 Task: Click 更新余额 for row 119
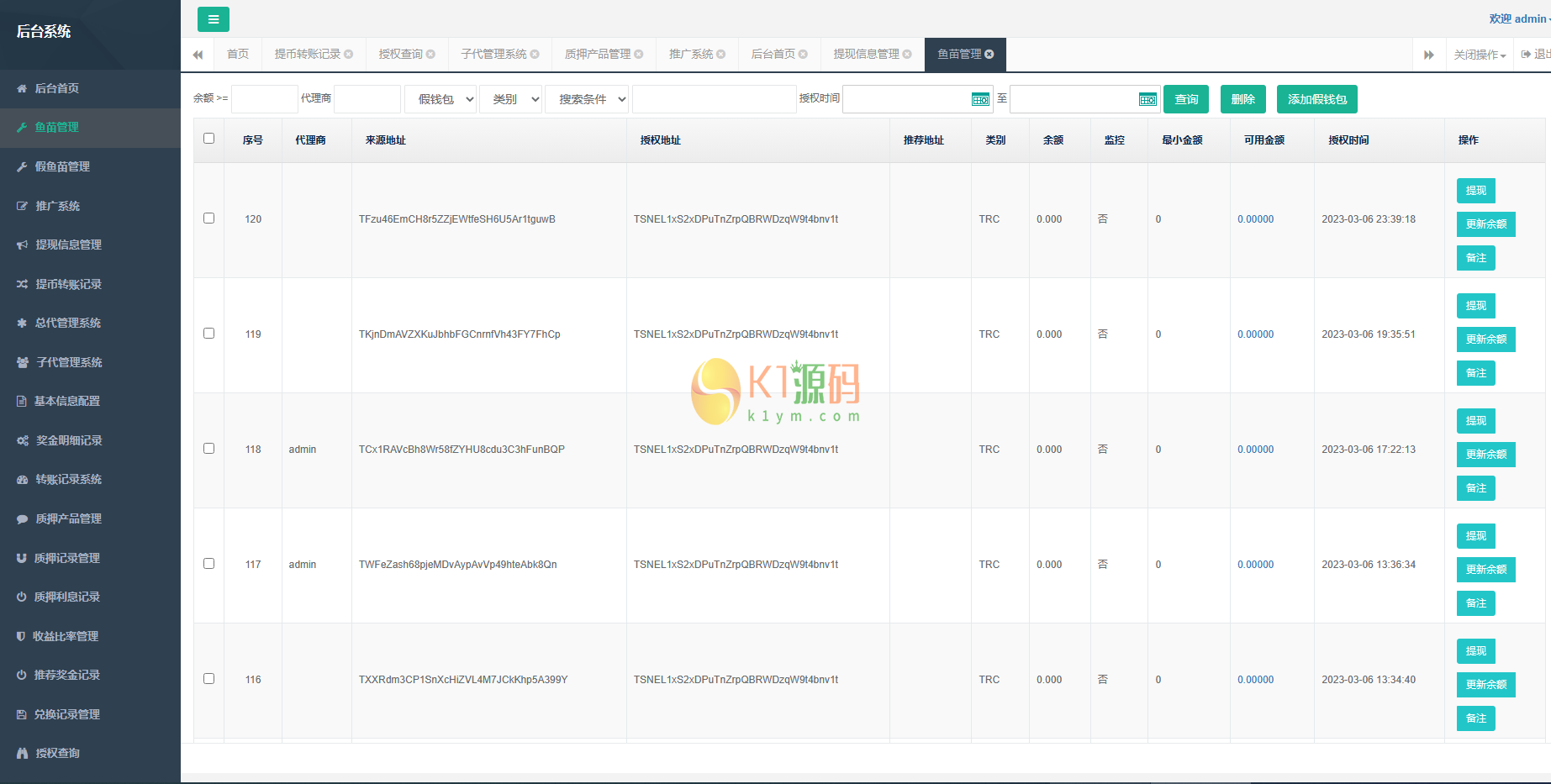(x=1485, y=339)
